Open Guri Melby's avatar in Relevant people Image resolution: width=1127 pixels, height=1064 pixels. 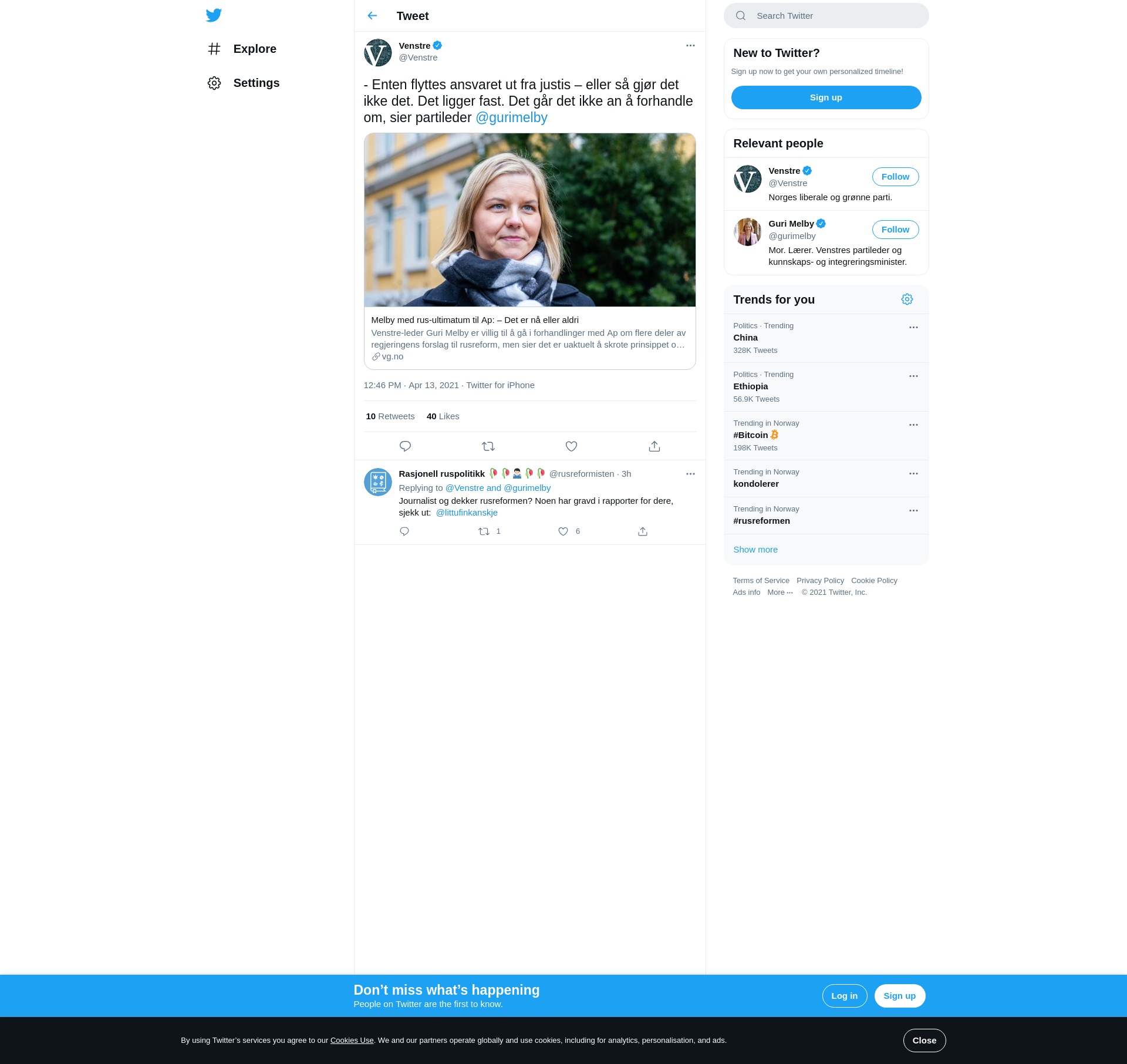point(747,232)
